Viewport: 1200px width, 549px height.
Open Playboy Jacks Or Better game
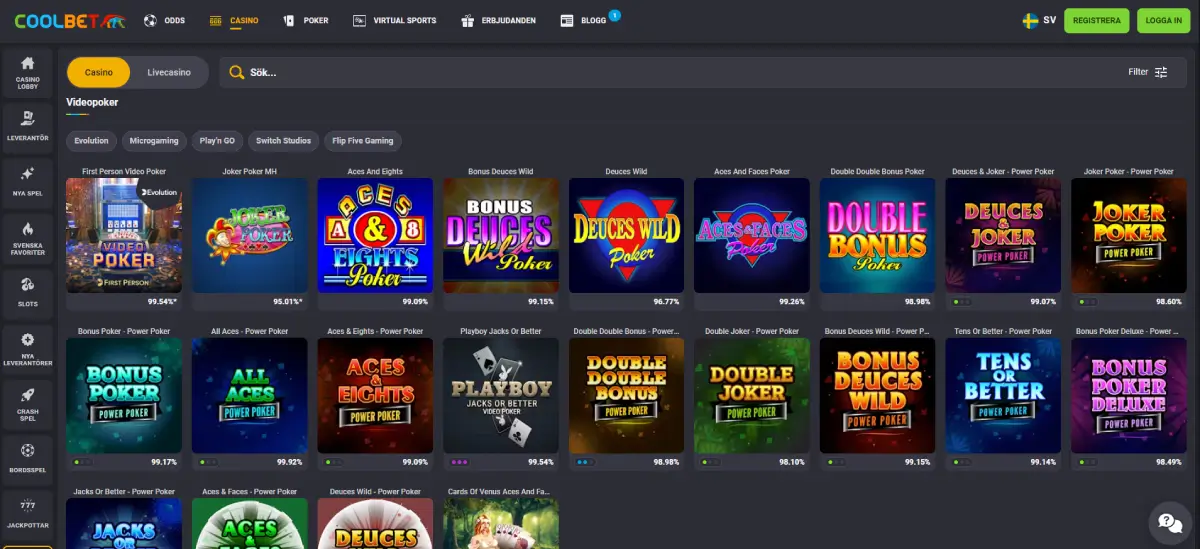pos(501,395)
